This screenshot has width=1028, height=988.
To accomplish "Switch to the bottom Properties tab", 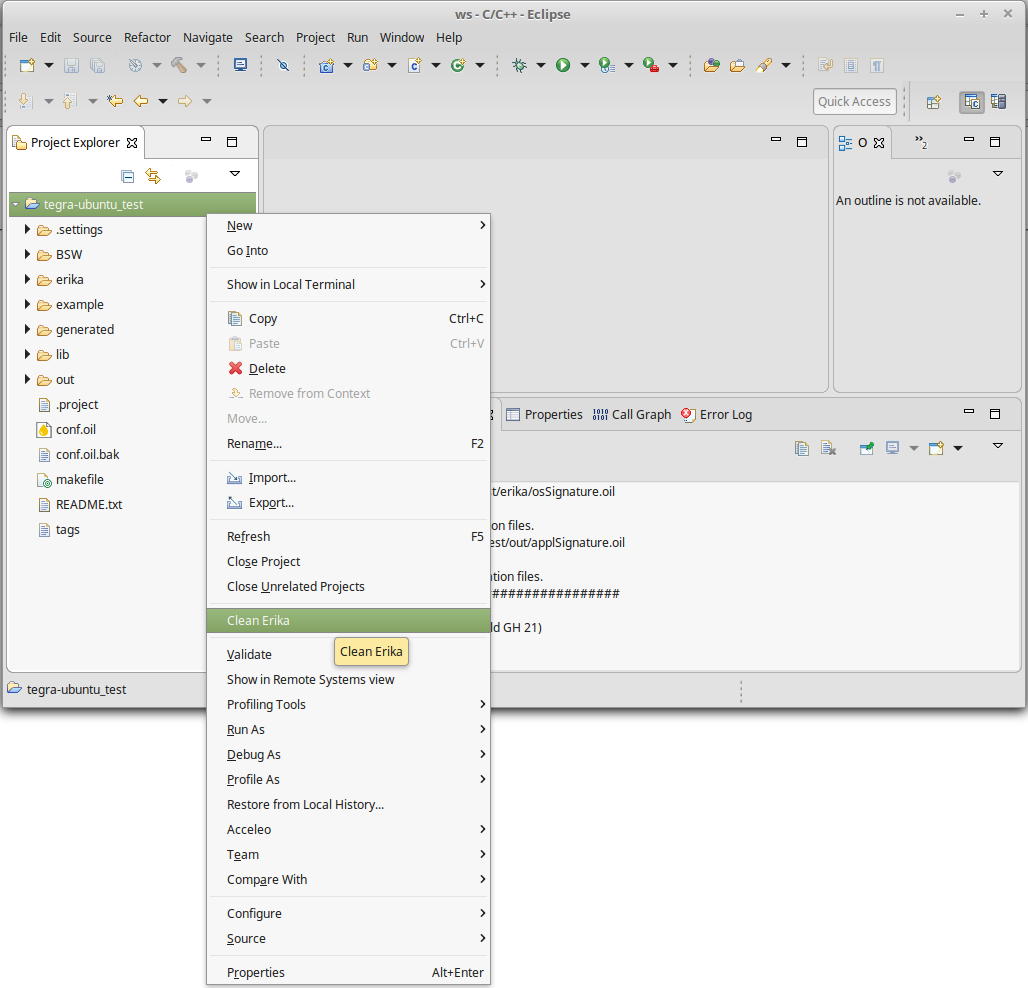I will pyautogui.click(x=544, y=414).
